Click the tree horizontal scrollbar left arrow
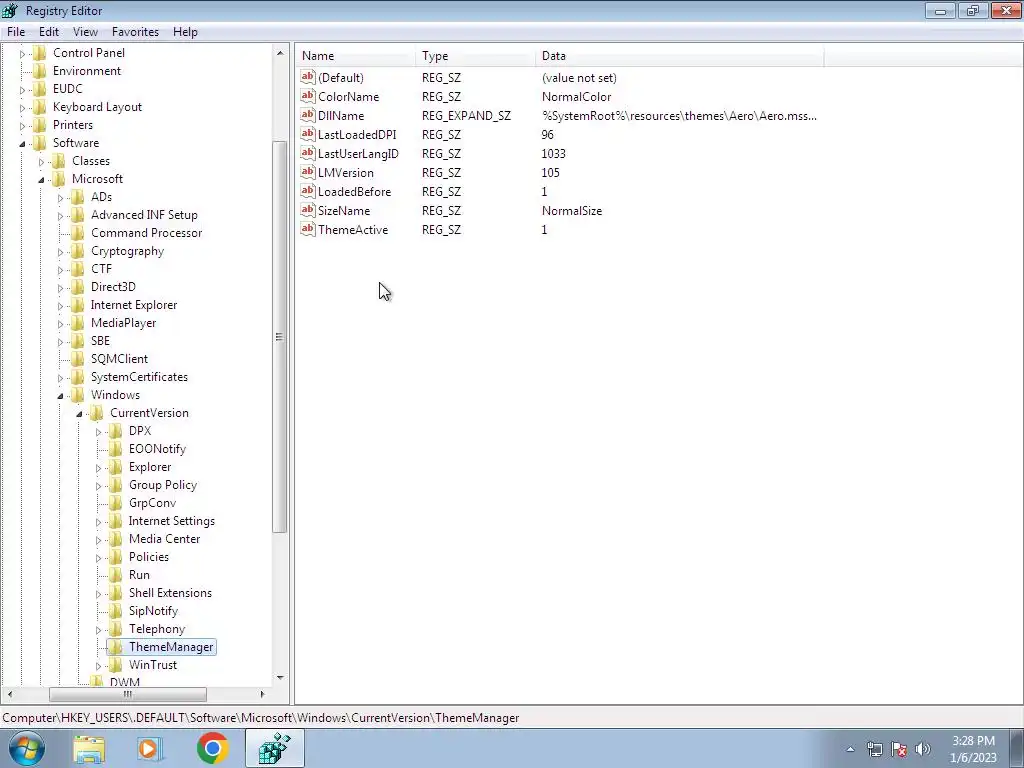The height and width of the screenshot is (768, 1024). [x=9, y=694]
